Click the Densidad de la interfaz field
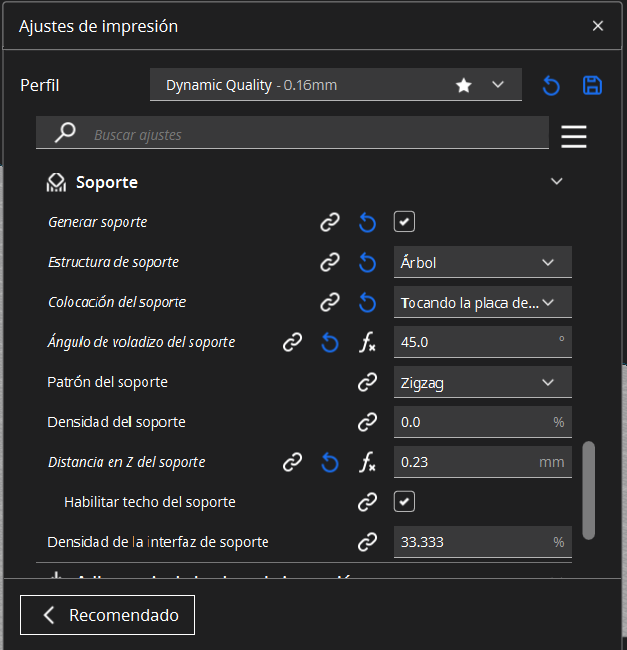Viewport: 627px width, 650px height. tap(472, 542)
